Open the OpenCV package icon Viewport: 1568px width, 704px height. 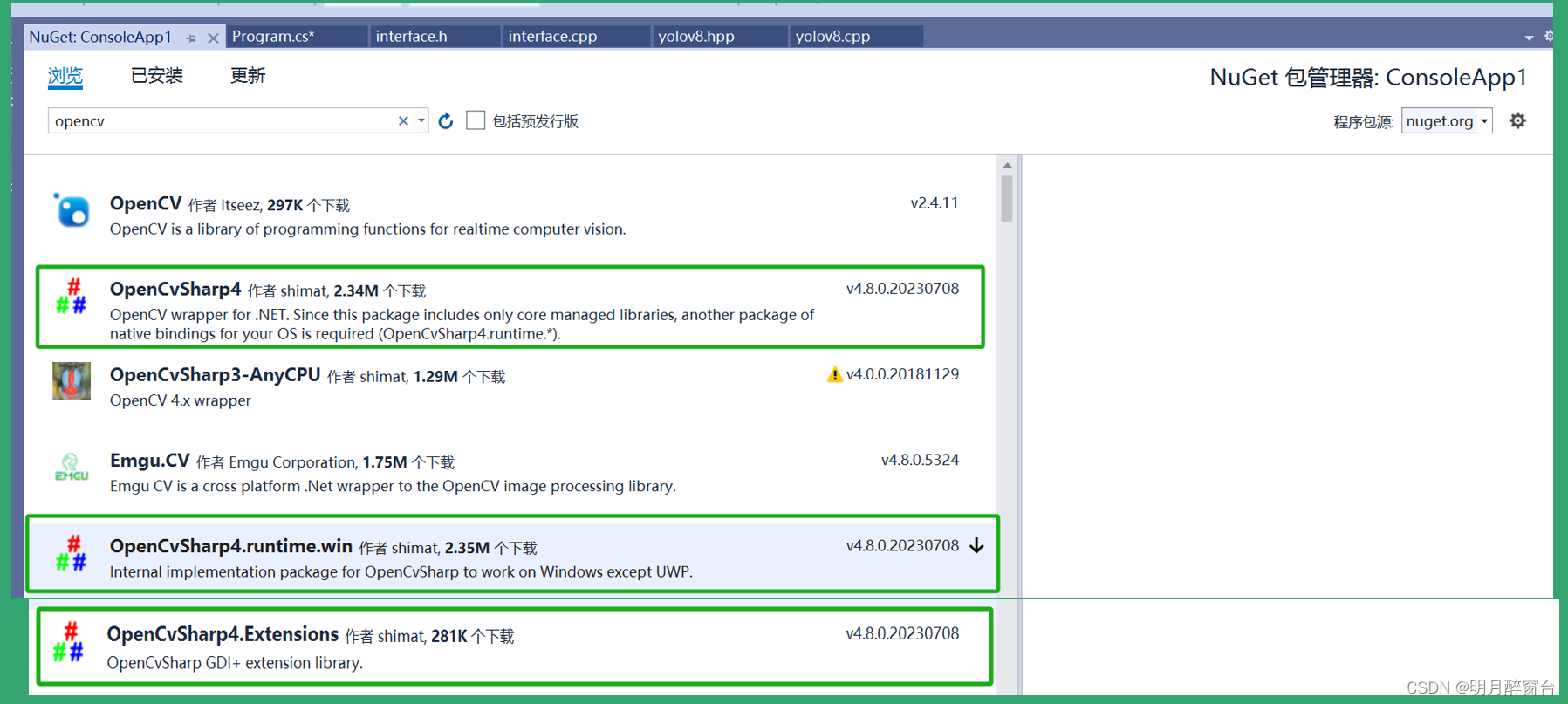(72, 211)
